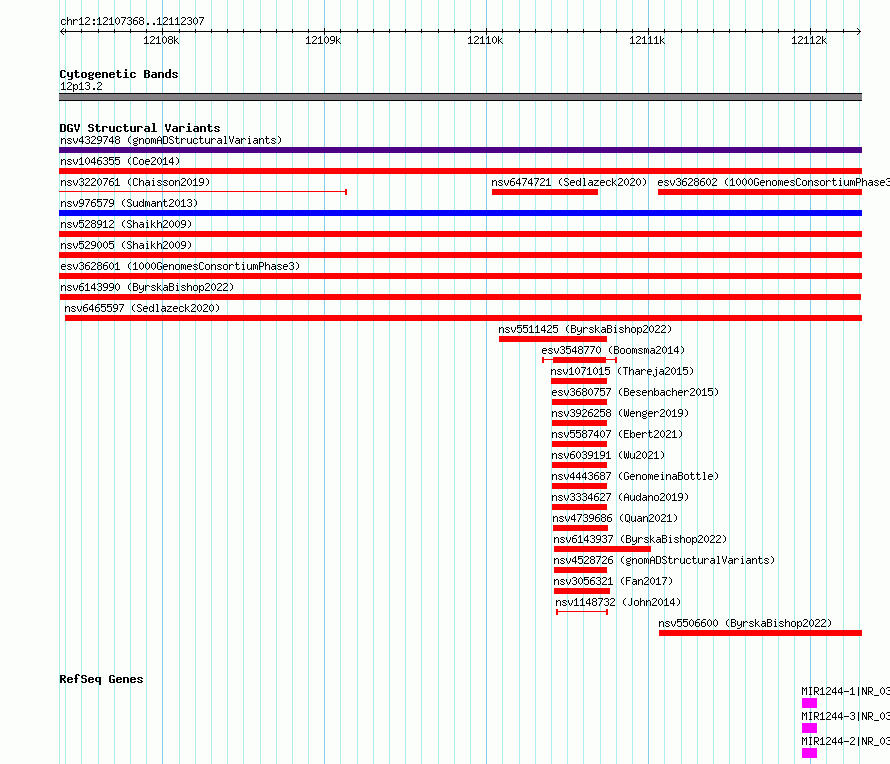Open nsv528912 (Shaikh2009) label
Viewport: 890px width, 764px height.
(126, 224)
